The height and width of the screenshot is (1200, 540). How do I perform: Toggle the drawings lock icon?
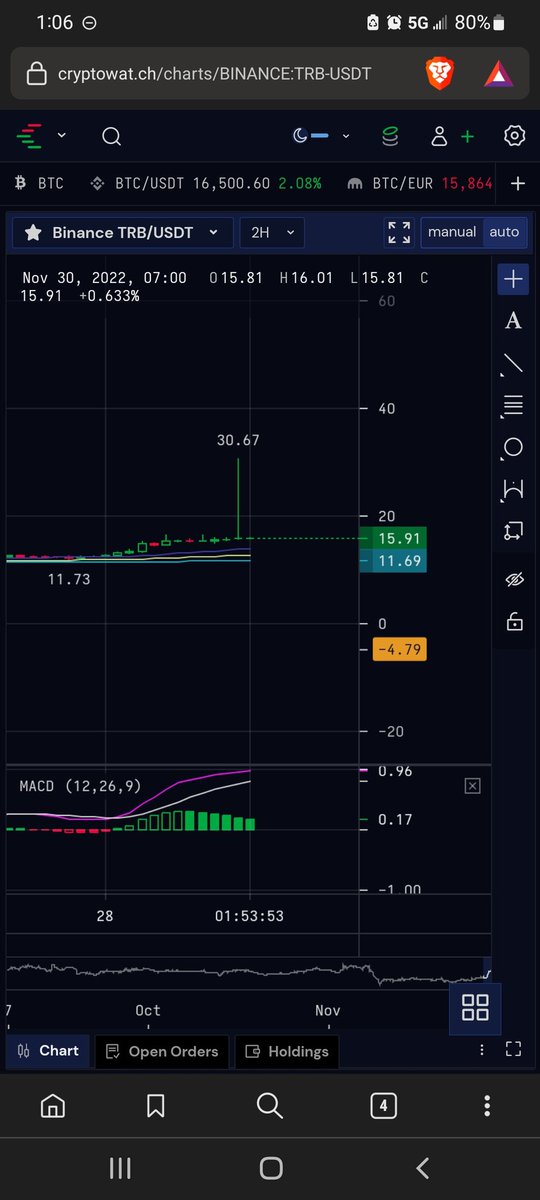tap(514, 621)
